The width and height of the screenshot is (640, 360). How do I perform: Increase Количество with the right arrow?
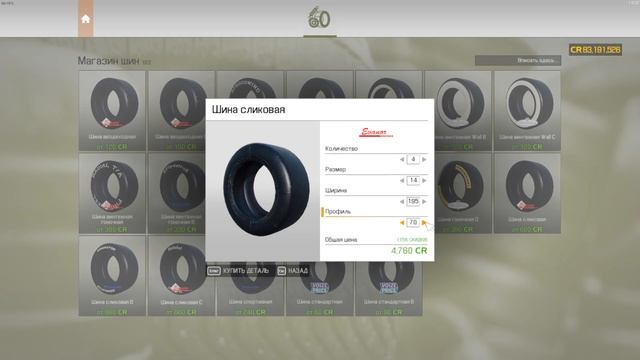[x=424, y=160]
